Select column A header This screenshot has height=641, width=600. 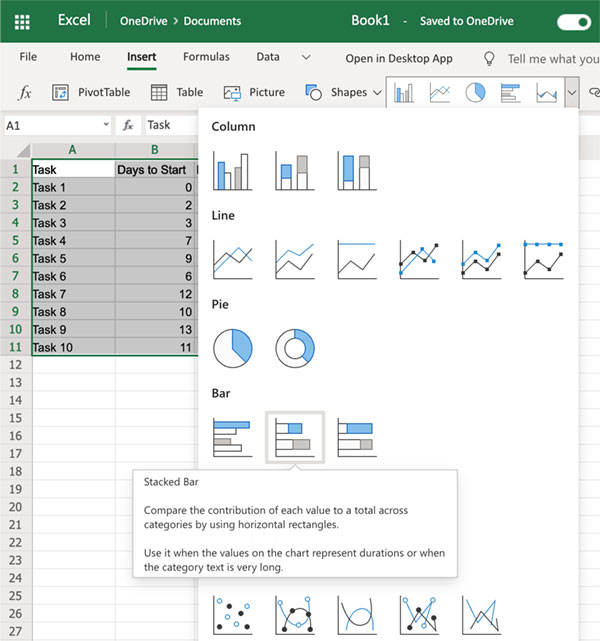73,150
